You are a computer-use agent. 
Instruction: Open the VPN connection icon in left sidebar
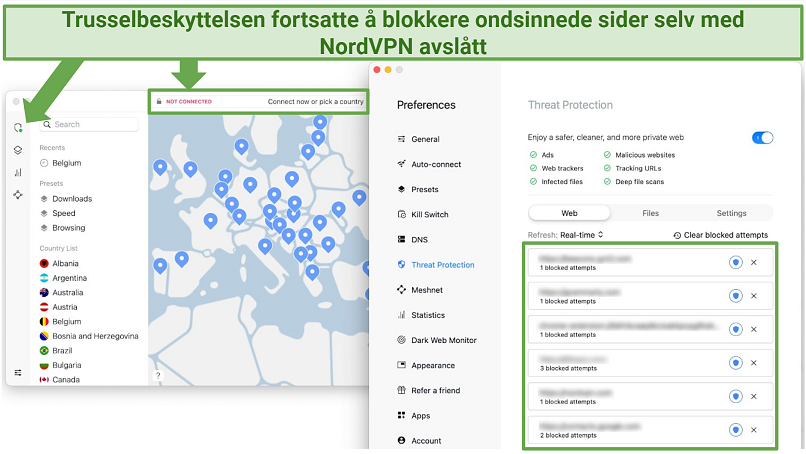coord(18,127)
